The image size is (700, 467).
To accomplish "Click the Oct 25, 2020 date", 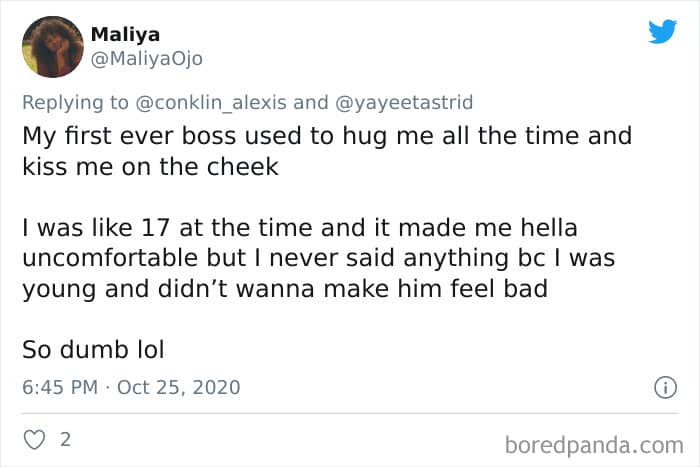I will point(178,386).
